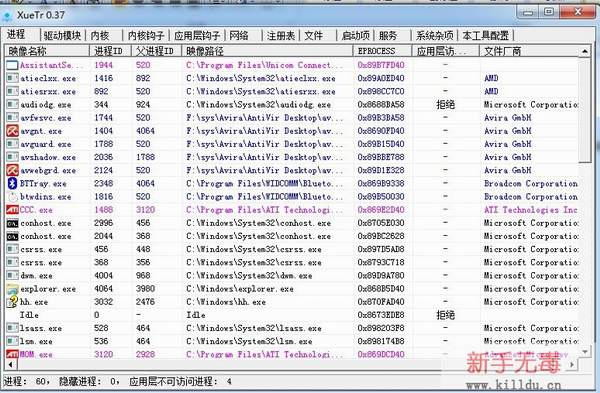The width and height of the screenshot is (600, 393).
Task: Click the AssistantSe process icon
Action: tap(12, 65)
